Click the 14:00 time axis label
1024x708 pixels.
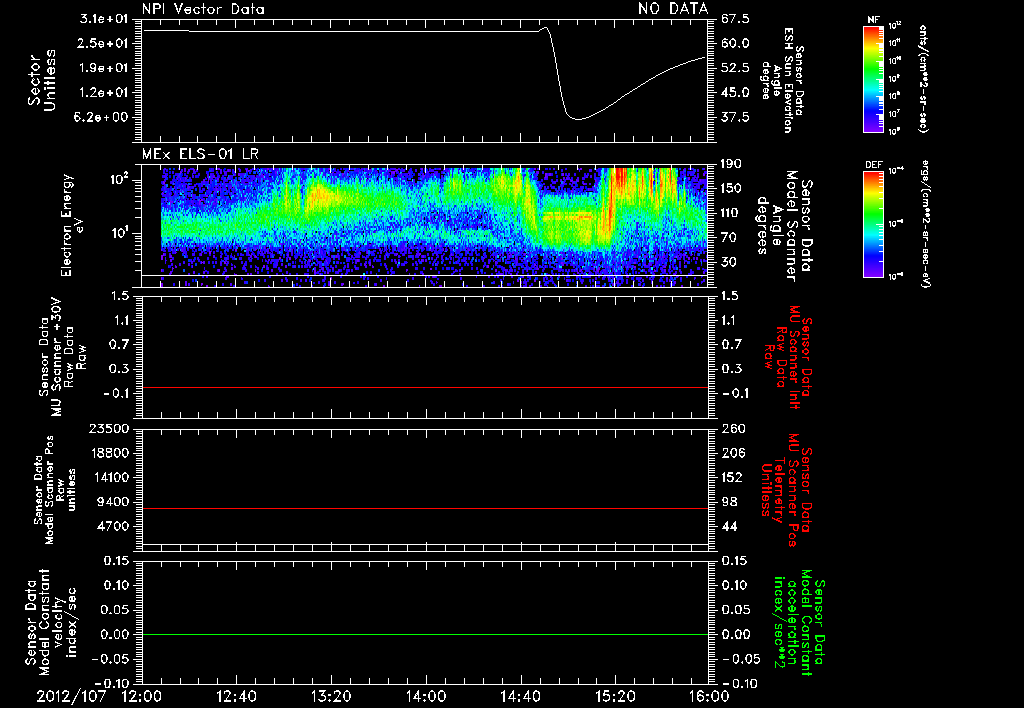(x=425, y=697)
